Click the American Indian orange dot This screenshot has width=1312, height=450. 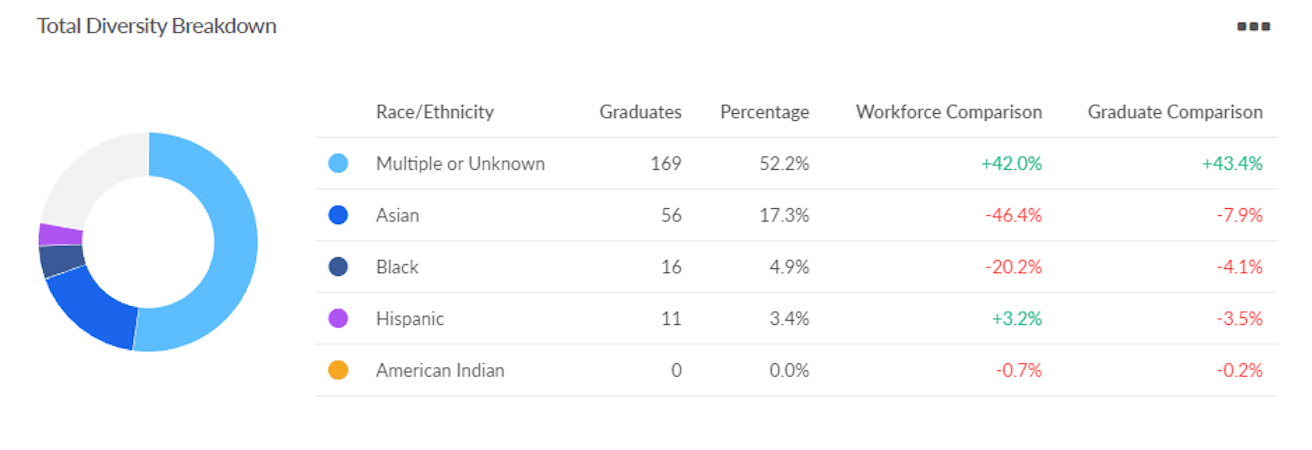click(338, 371)
